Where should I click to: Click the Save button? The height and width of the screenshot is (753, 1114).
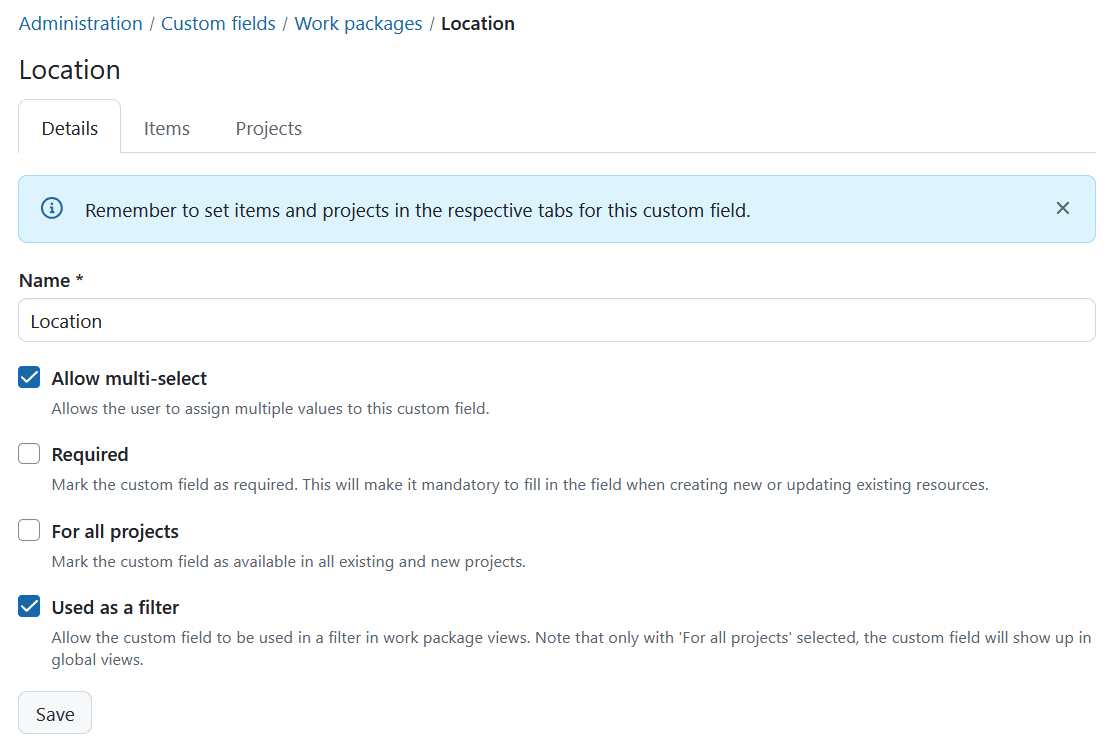point(54,712)
